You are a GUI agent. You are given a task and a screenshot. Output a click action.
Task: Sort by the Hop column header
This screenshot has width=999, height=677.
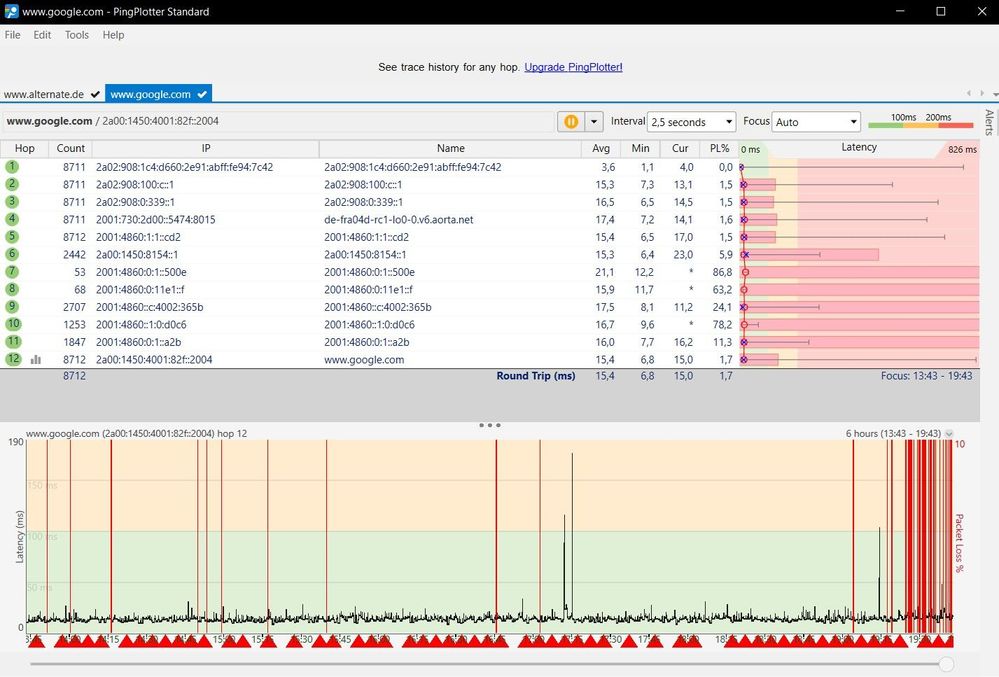(24, 148)
